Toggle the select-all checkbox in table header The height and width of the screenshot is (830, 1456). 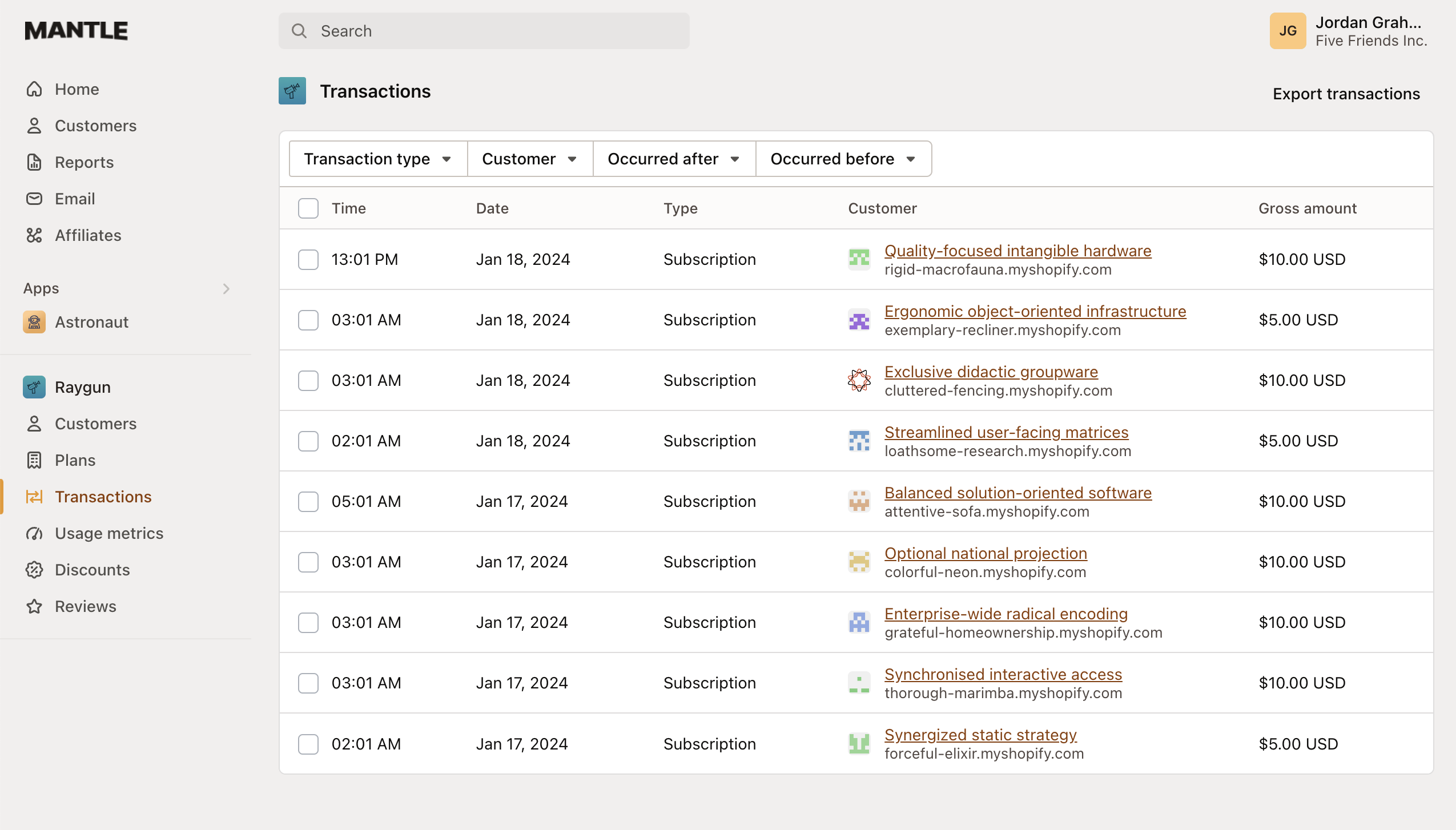pos(308,208)
